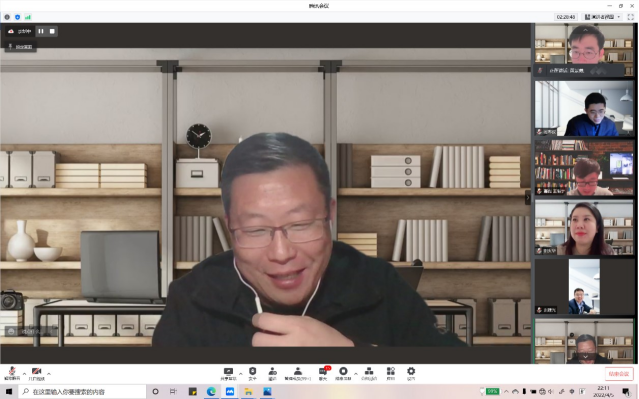Select partially visible last participant thumbnail
Viewport: 639px width, 399px height.
[x=584, y=341]
